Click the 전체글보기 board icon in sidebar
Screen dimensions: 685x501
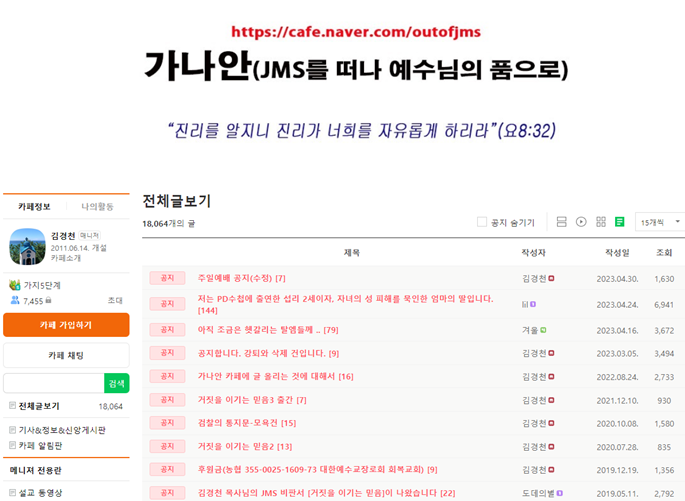click(x=12, y=406)
